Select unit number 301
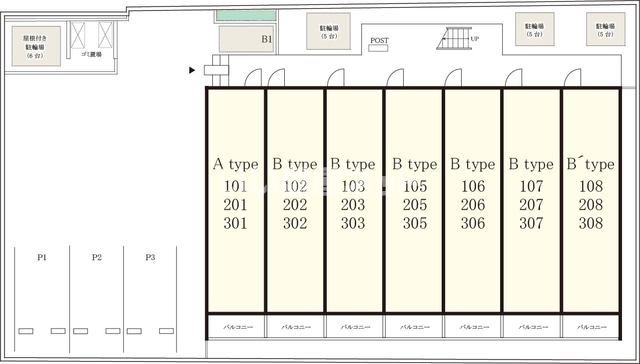This screenshot has width=640, height=364. click(x=236, y=223)
